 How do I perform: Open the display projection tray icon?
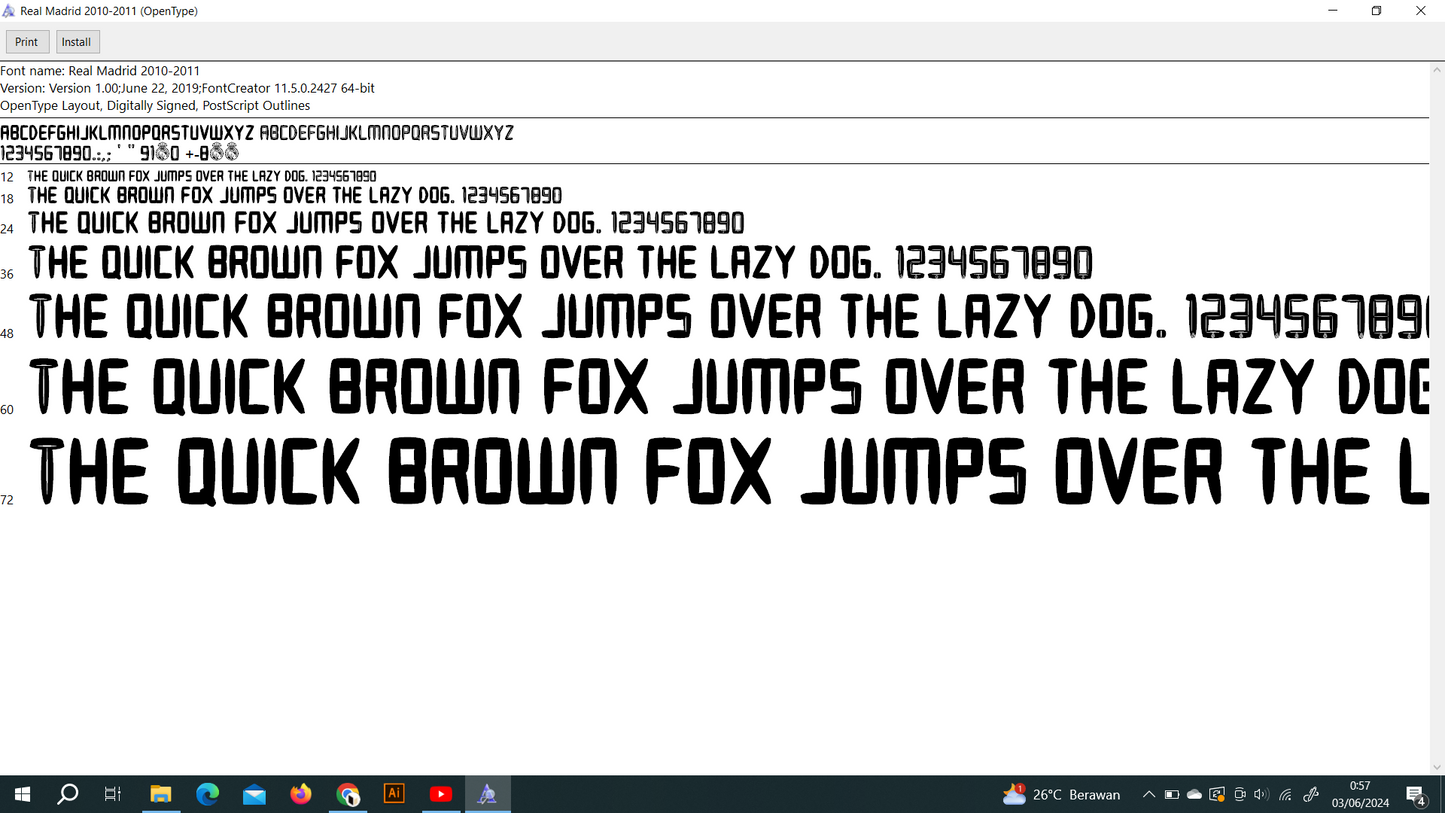(1217, 795)
